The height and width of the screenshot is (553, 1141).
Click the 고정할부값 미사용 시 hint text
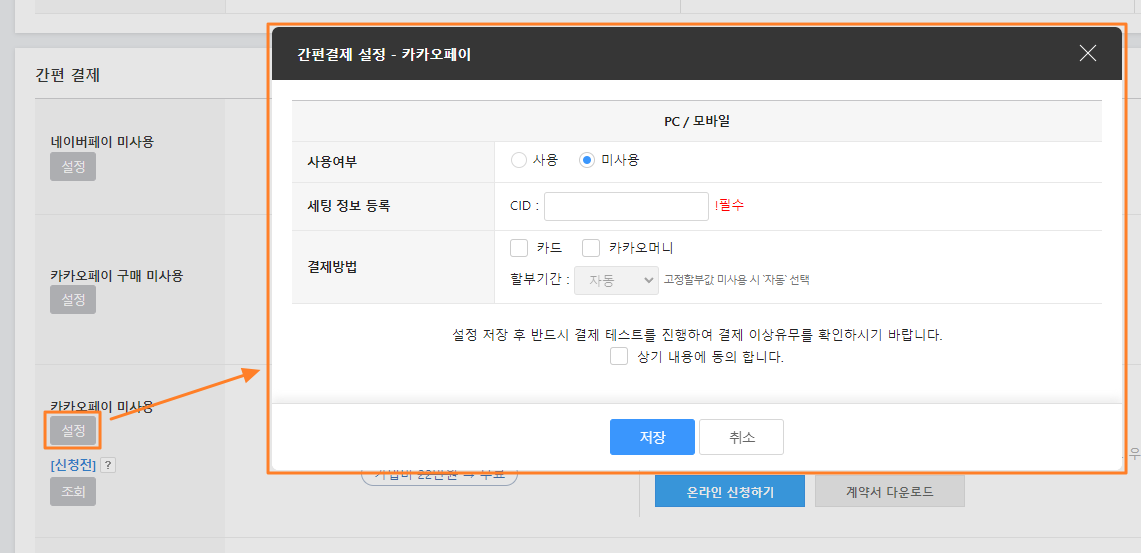coord(736,280)
